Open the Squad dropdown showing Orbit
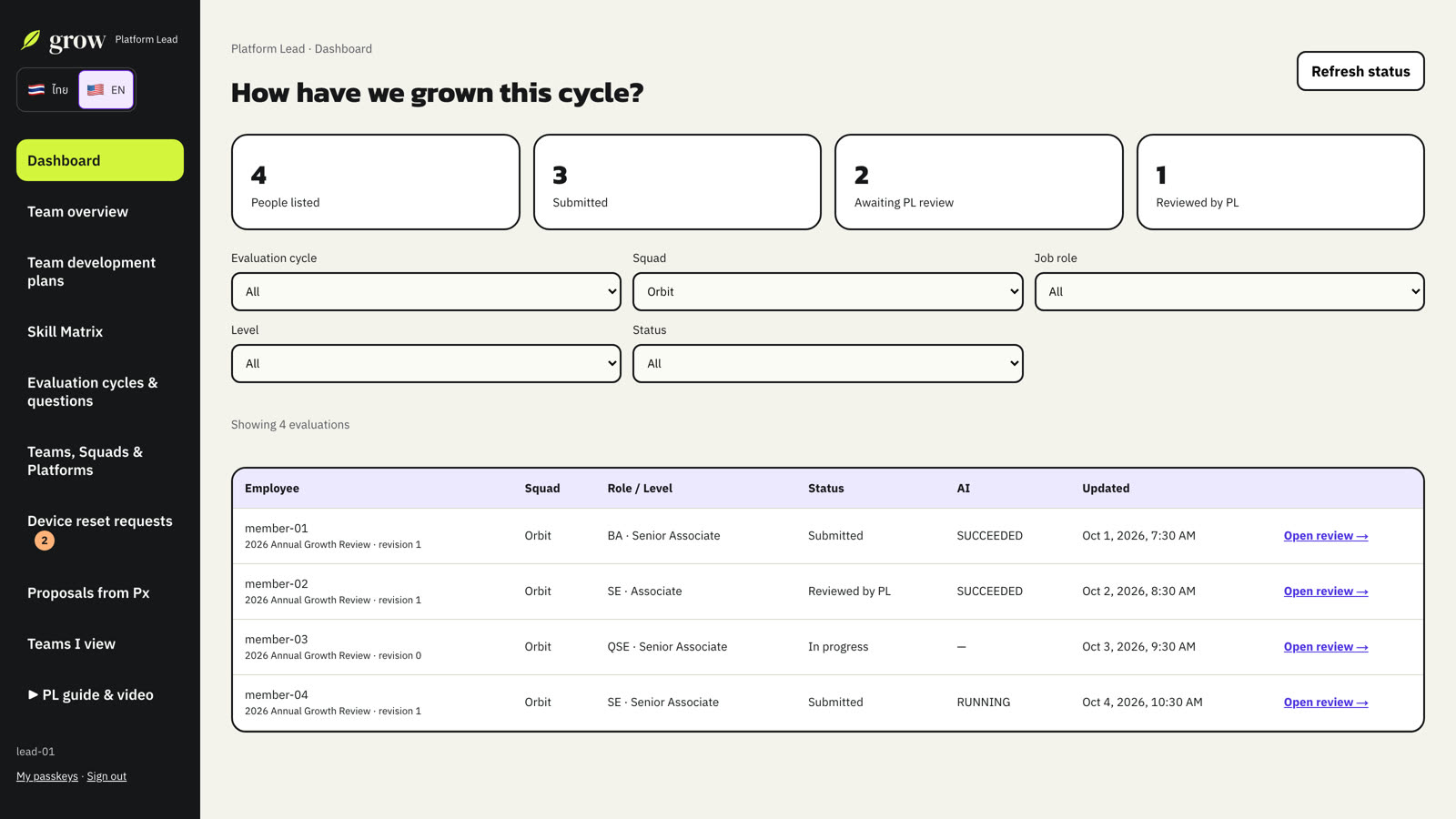Screen dimensions: 1456x819 point(827,291)
